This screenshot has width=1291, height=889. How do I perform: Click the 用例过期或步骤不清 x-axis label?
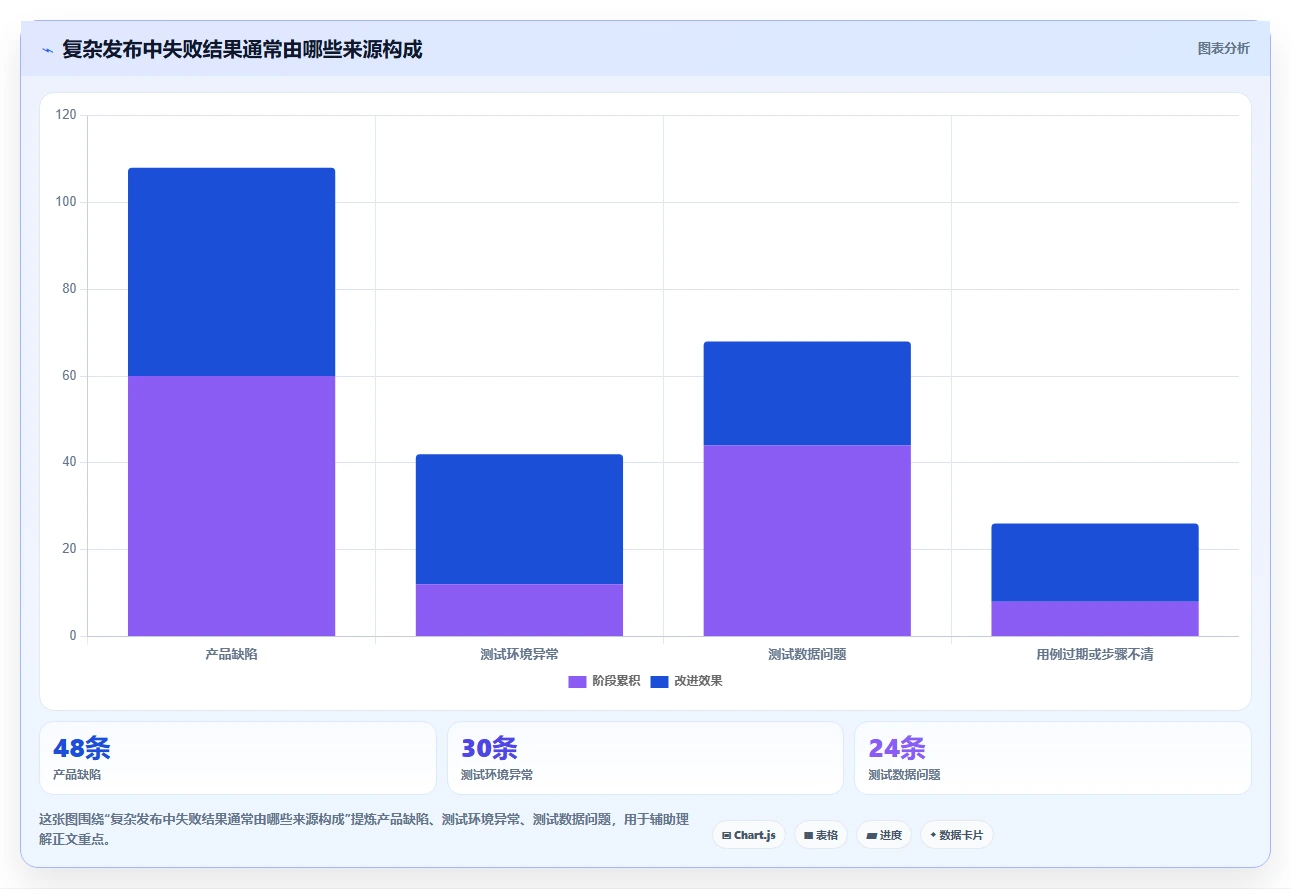click(1095, 654)
